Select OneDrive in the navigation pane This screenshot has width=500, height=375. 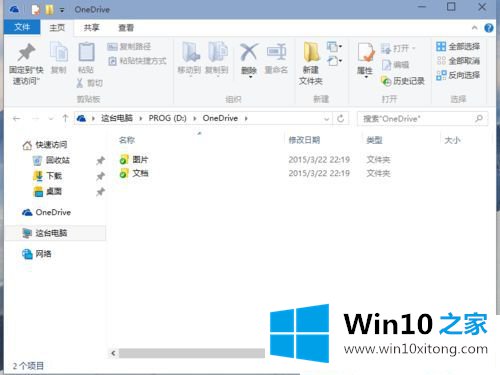47,212
